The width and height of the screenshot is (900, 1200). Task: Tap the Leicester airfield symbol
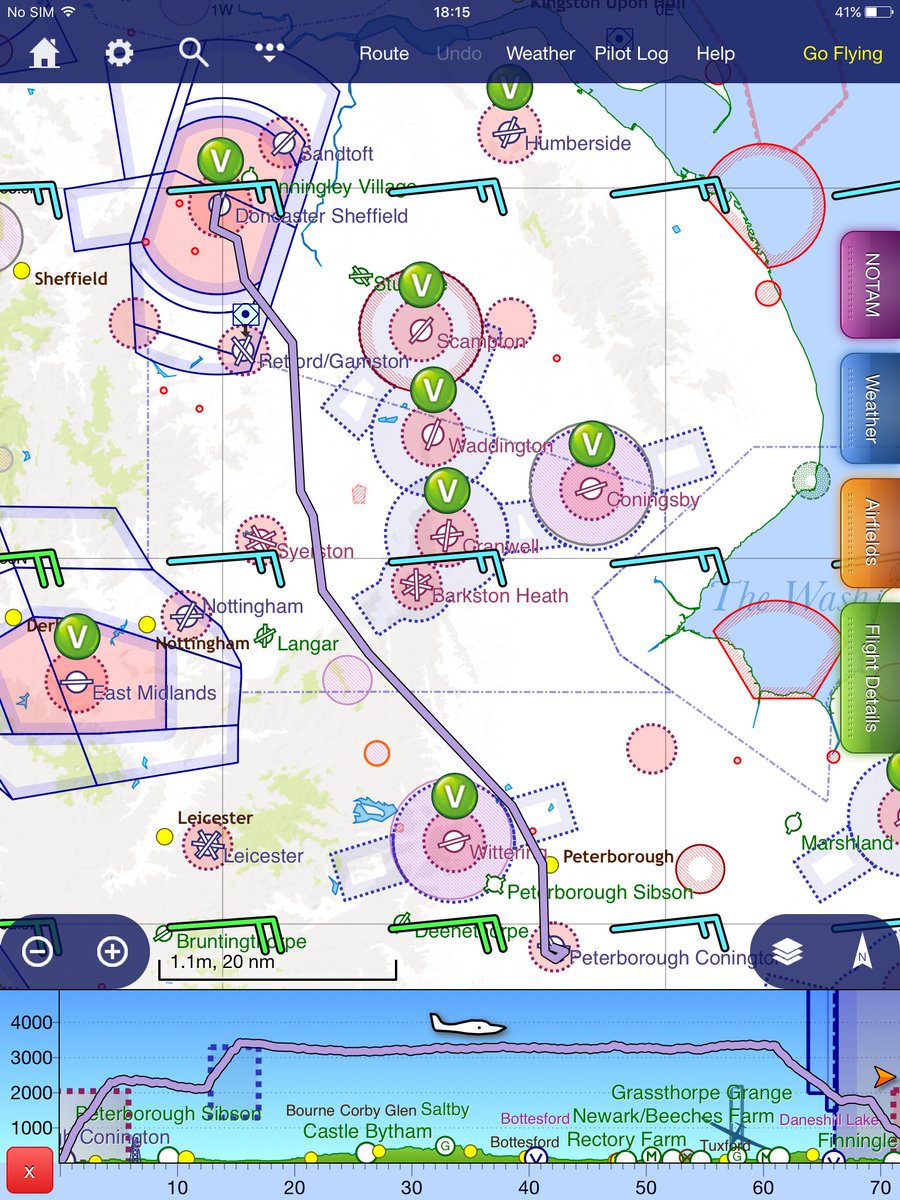click(207, 845)
